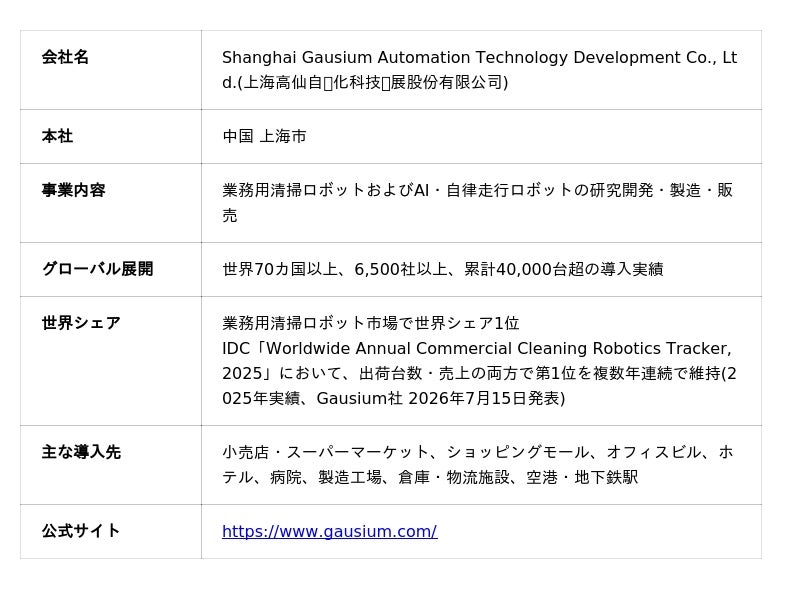Select the 事業内容 row label
Image resolution: width=800 pixels, height=589 pixels.
pos(73,190)
